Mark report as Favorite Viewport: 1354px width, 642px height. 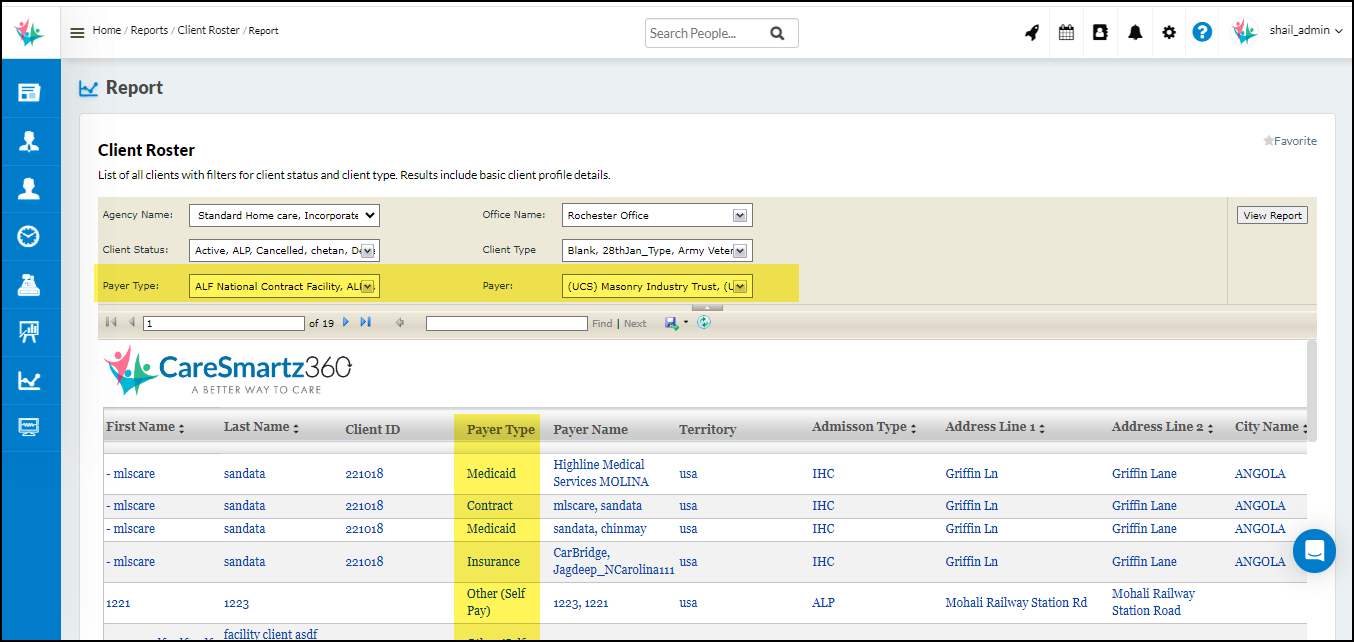(x=1290, y=141)
